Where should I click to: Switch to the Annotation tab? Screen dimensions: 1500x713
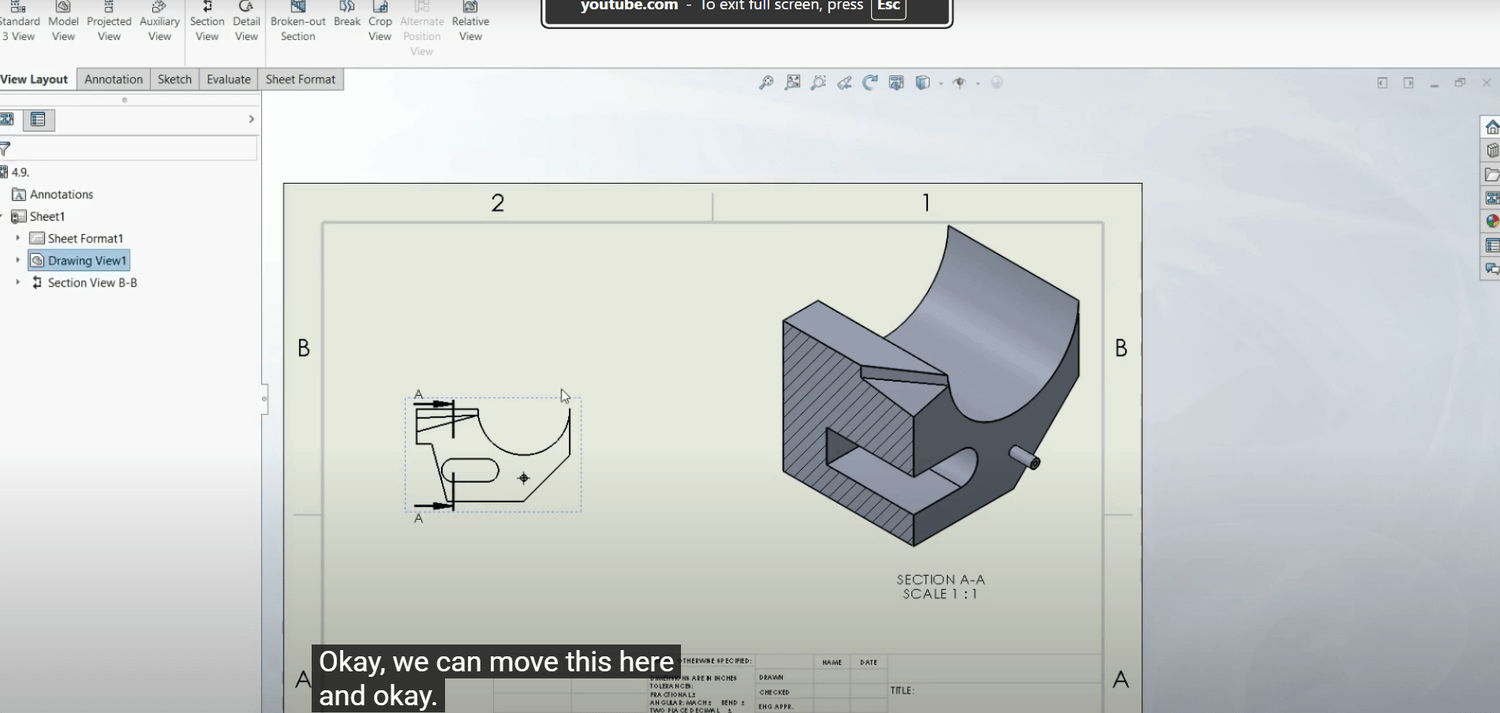coord(113,79)
